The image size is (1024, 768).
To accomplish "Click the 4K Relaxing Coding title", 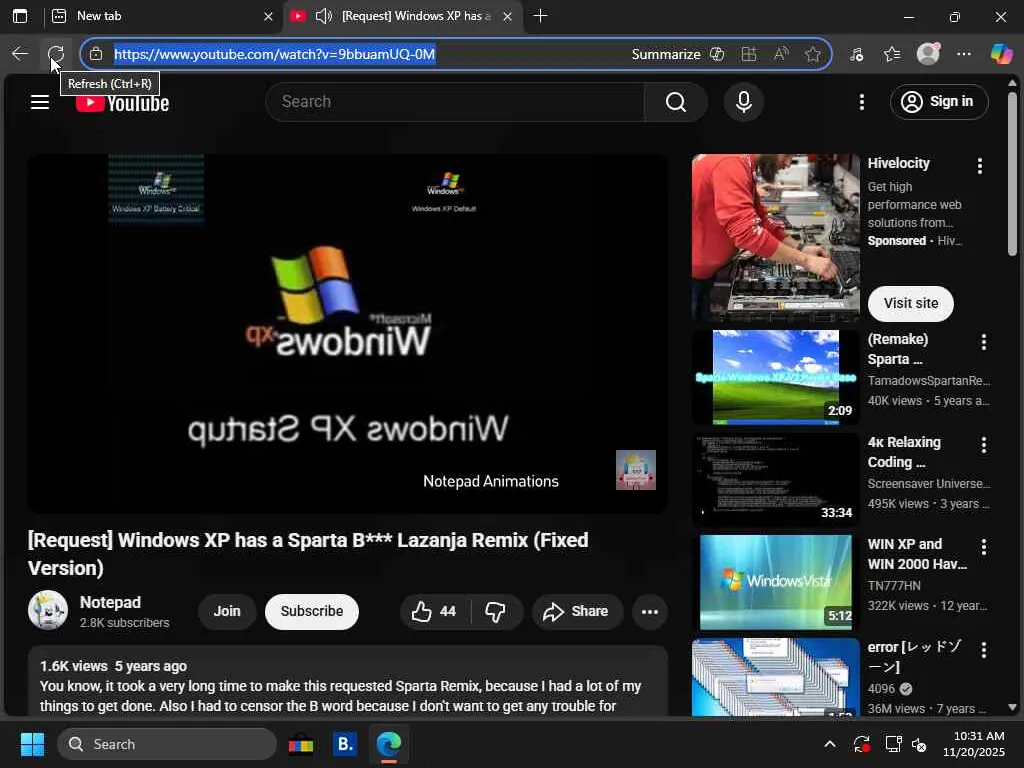I will (904, 452).
